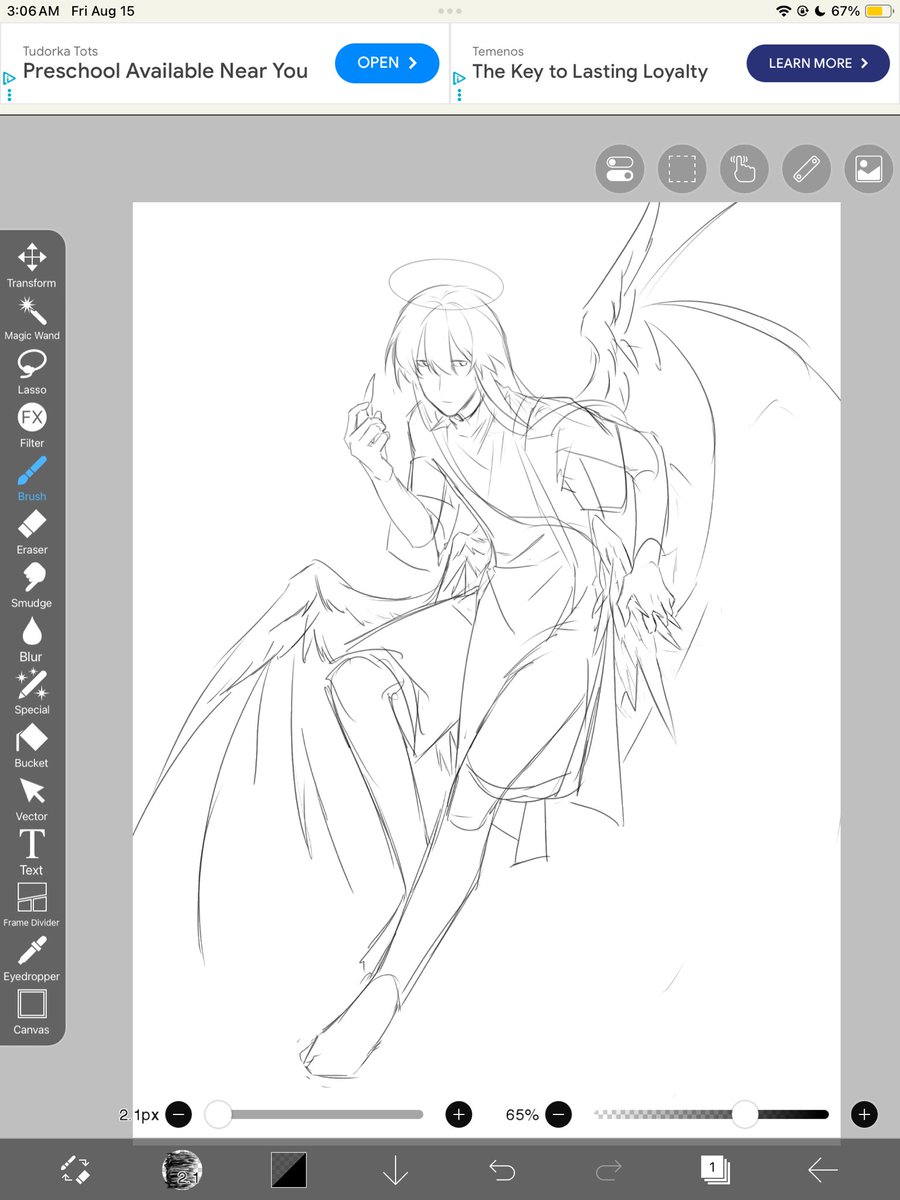Image resolution: width=900 pixels, height=1200 pixels.
Task: Select the Eraser tool
Action: coord(32,532)
